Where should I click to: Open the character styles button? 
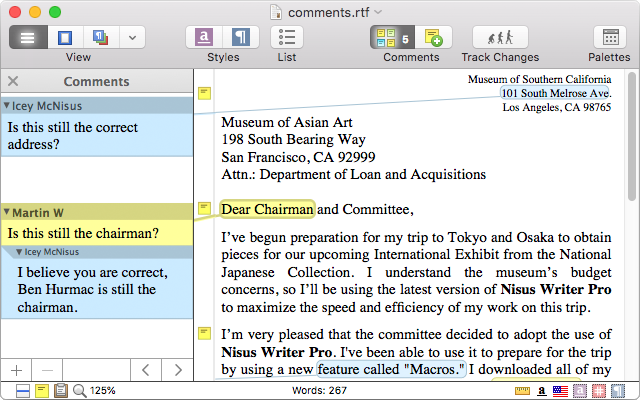pos(204,38)
